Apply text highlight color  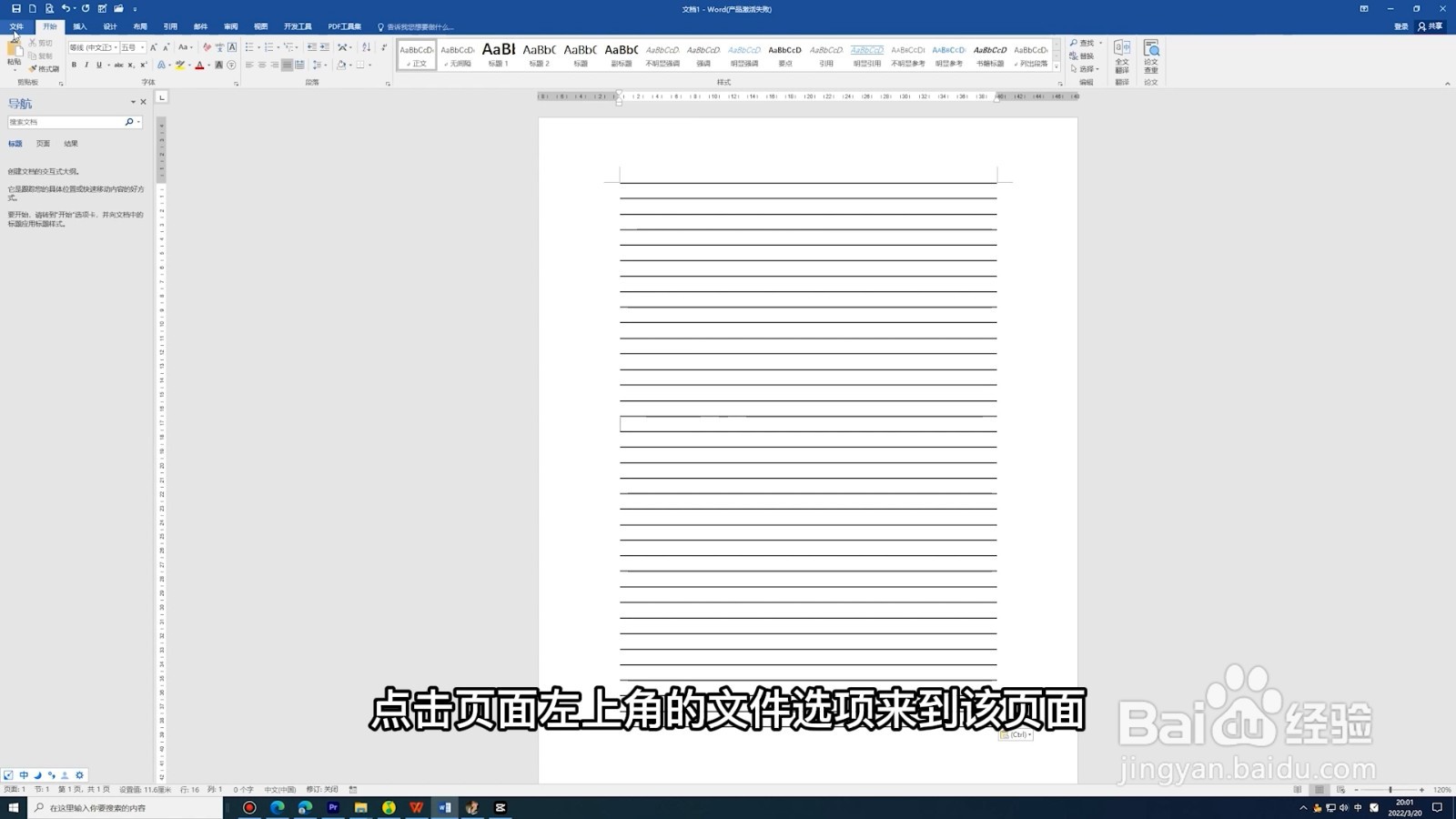click(179, 66)
